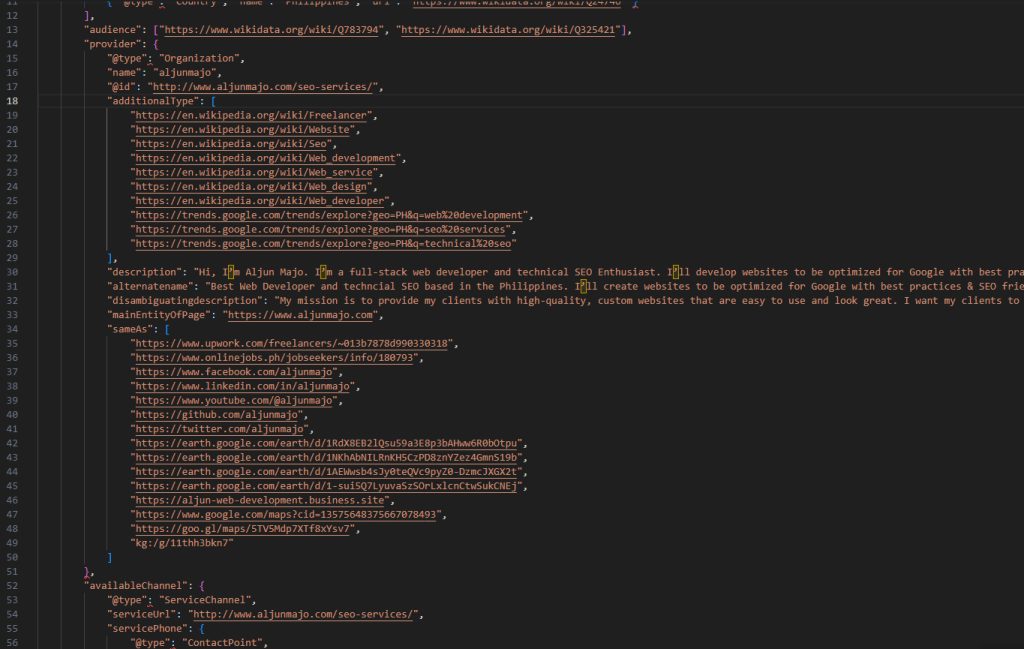This screenshot has width=1024, height=649.
Task: Select line number 14 in gutter
Action: (x=12, y=44)
